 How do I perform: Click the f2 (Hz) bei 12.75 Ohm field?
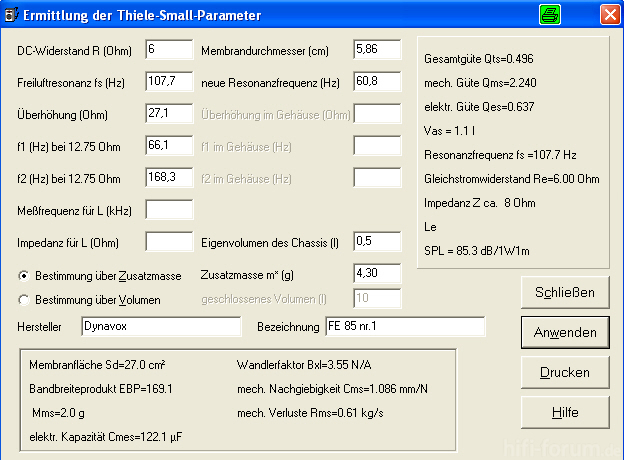tap(170, 177)
